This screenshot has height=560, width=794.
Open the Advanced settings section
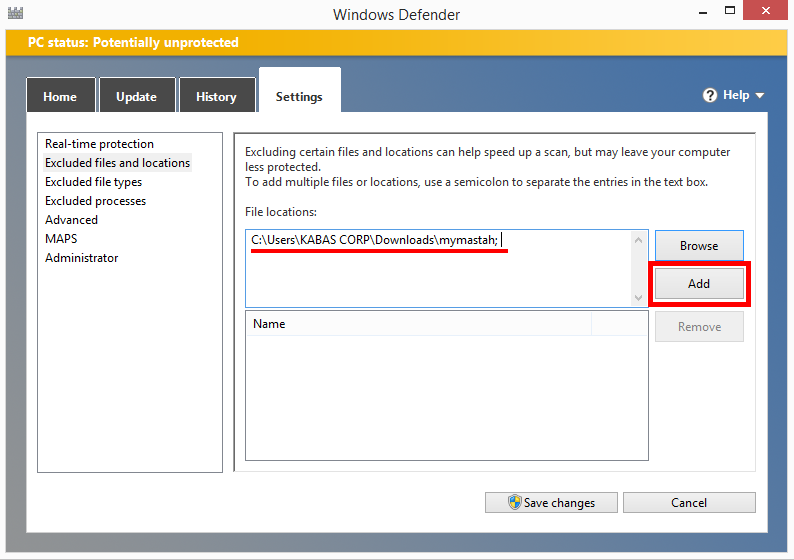click(x=71, y=220)
